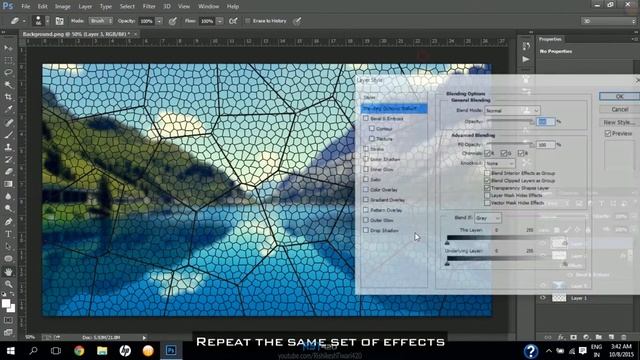This screenshot has width=640, height=360.
Task: Select the Move tool
Action: pos(8,48)
